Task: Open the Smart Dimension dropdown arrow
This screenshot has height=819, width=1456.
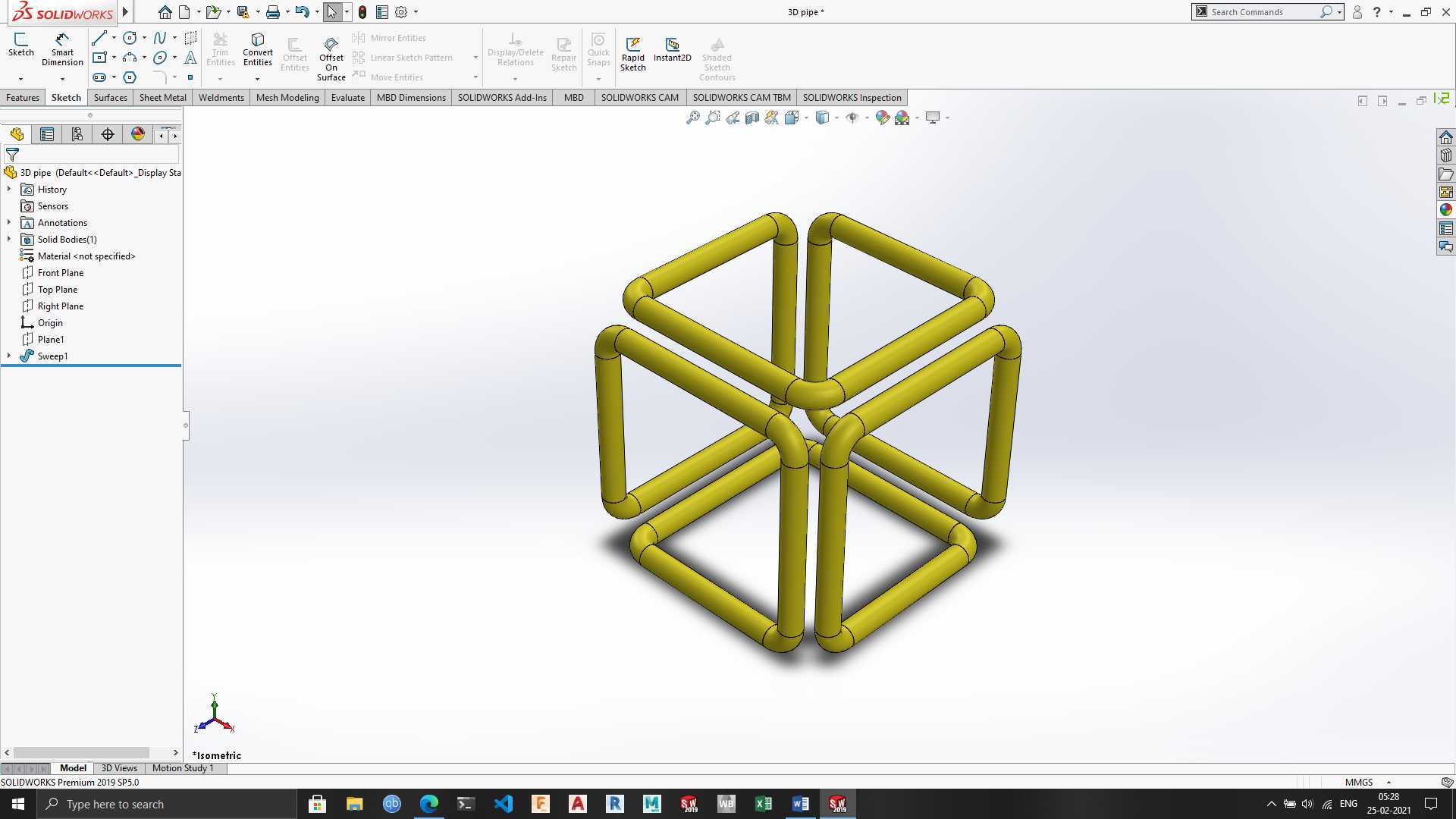Action: click(x=62, y=79)
